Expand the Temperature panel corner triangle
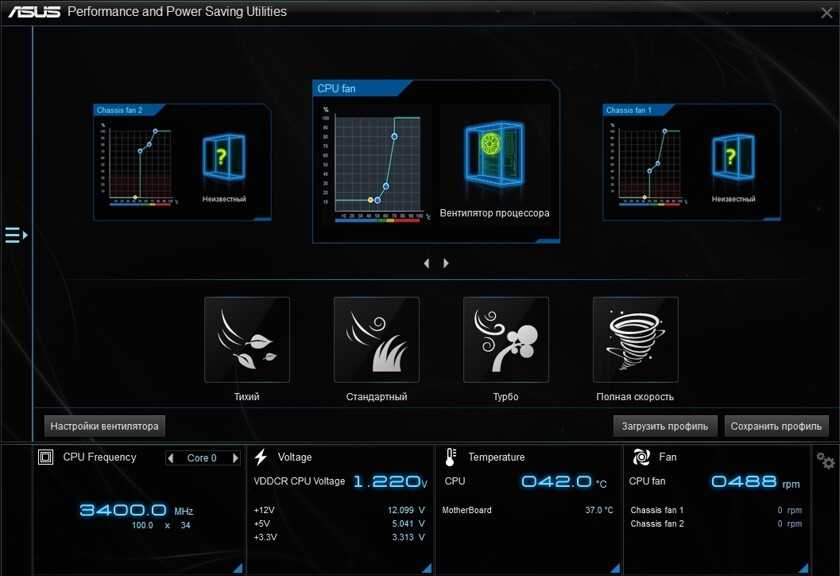The width and height of the screenshot is (840, 576). tap(615, 568)
